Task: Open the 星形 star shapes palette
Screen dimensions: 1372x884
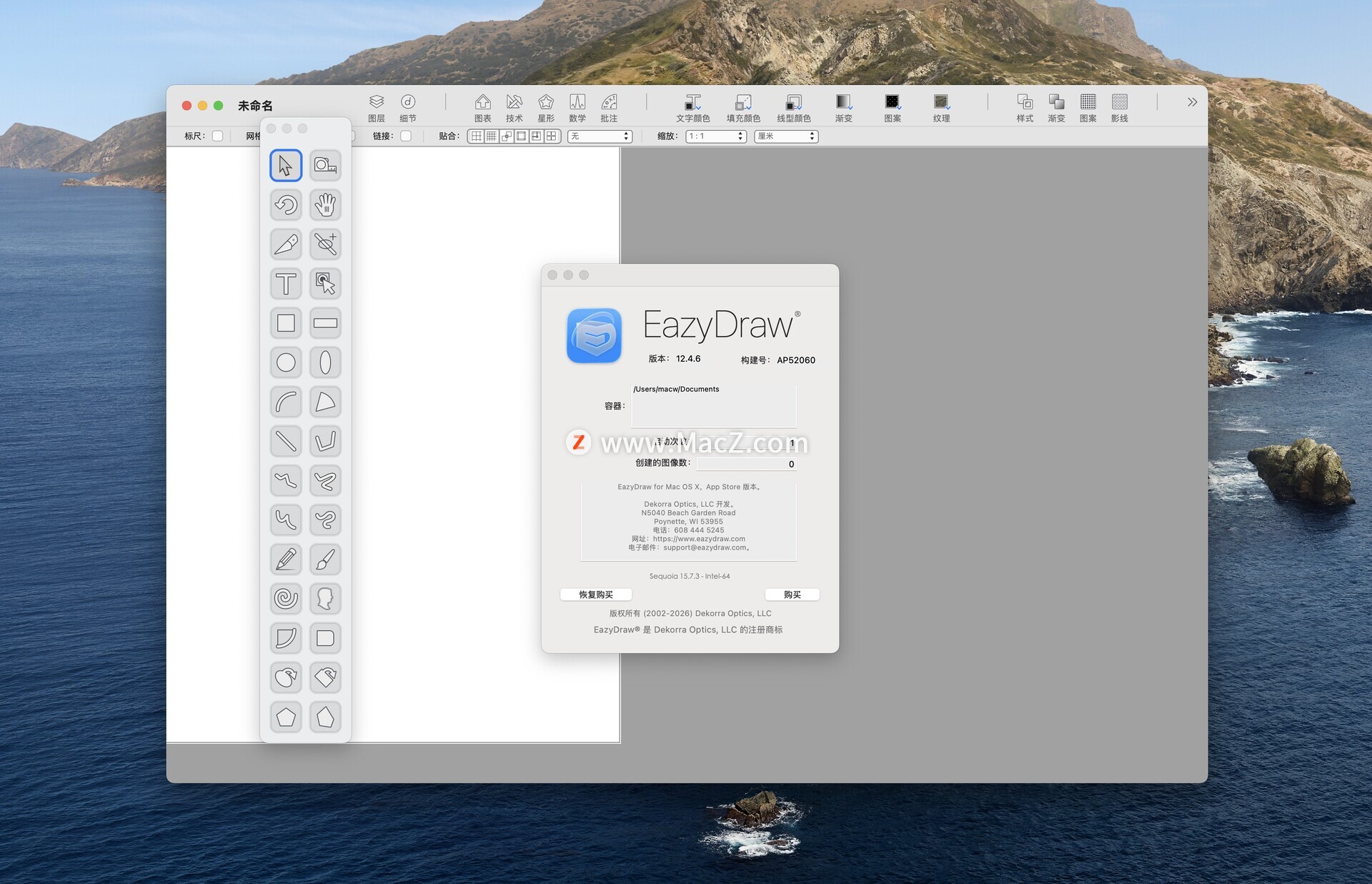Action: [x=546, y=107]
